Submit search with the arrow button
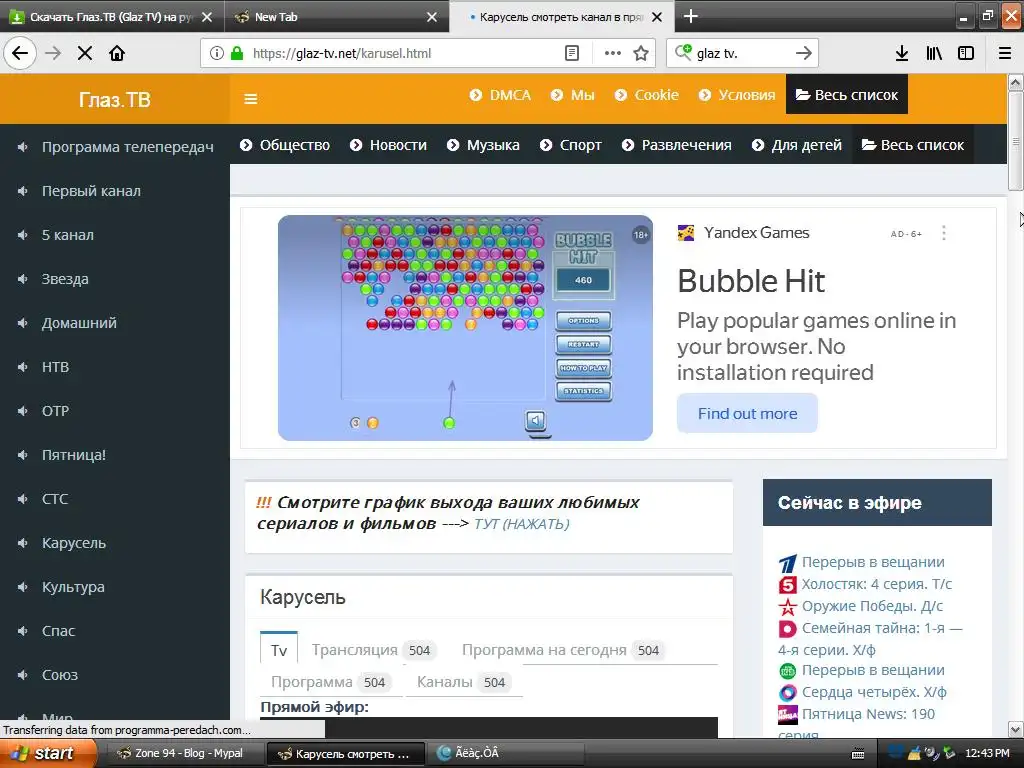The image size is (1024, 768). point(803,54)
